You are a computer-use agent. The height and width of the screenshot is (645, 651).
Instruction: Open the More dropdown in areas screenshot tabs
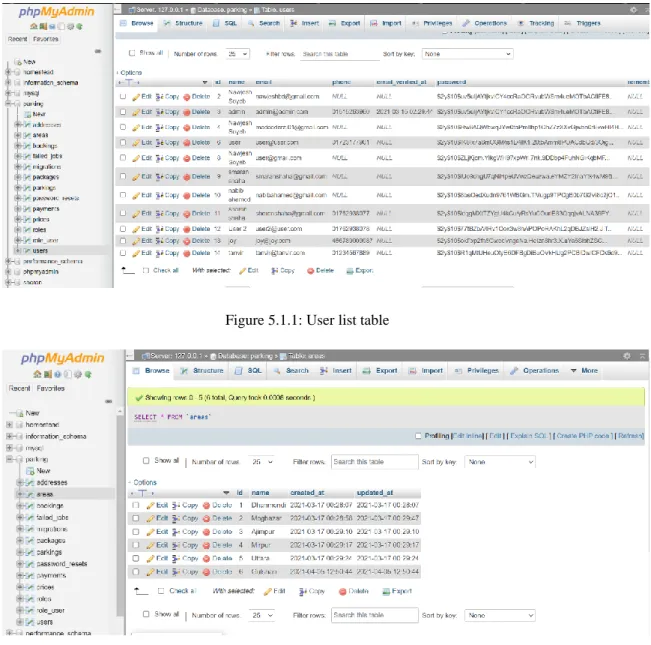(x=585, y=371)
